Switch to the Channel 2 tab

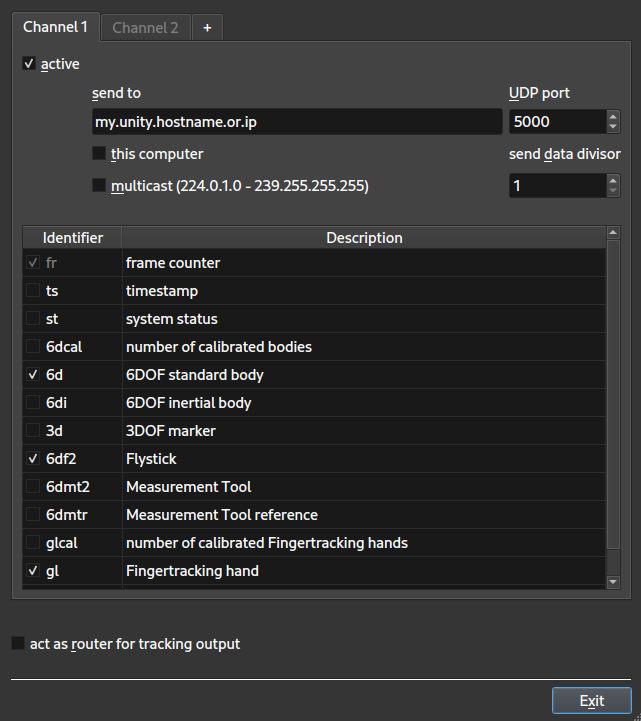(x=145, y=28)
